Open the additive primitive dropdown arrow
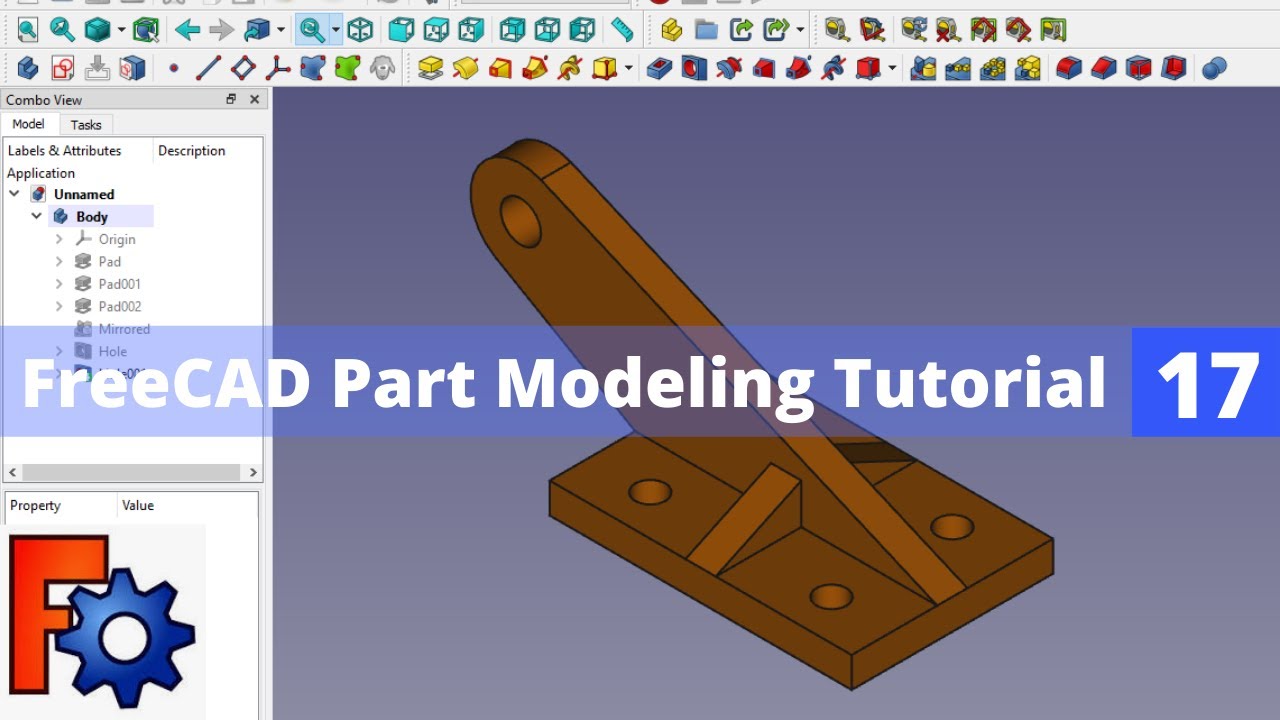The width and height of the screenshot is (1280, 720). coord(628,68)
